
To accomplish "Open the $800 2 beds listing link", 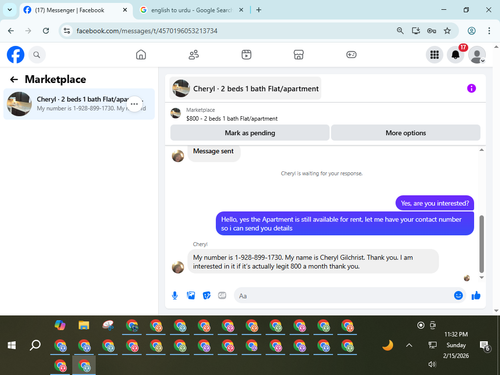I will point(232,119).
